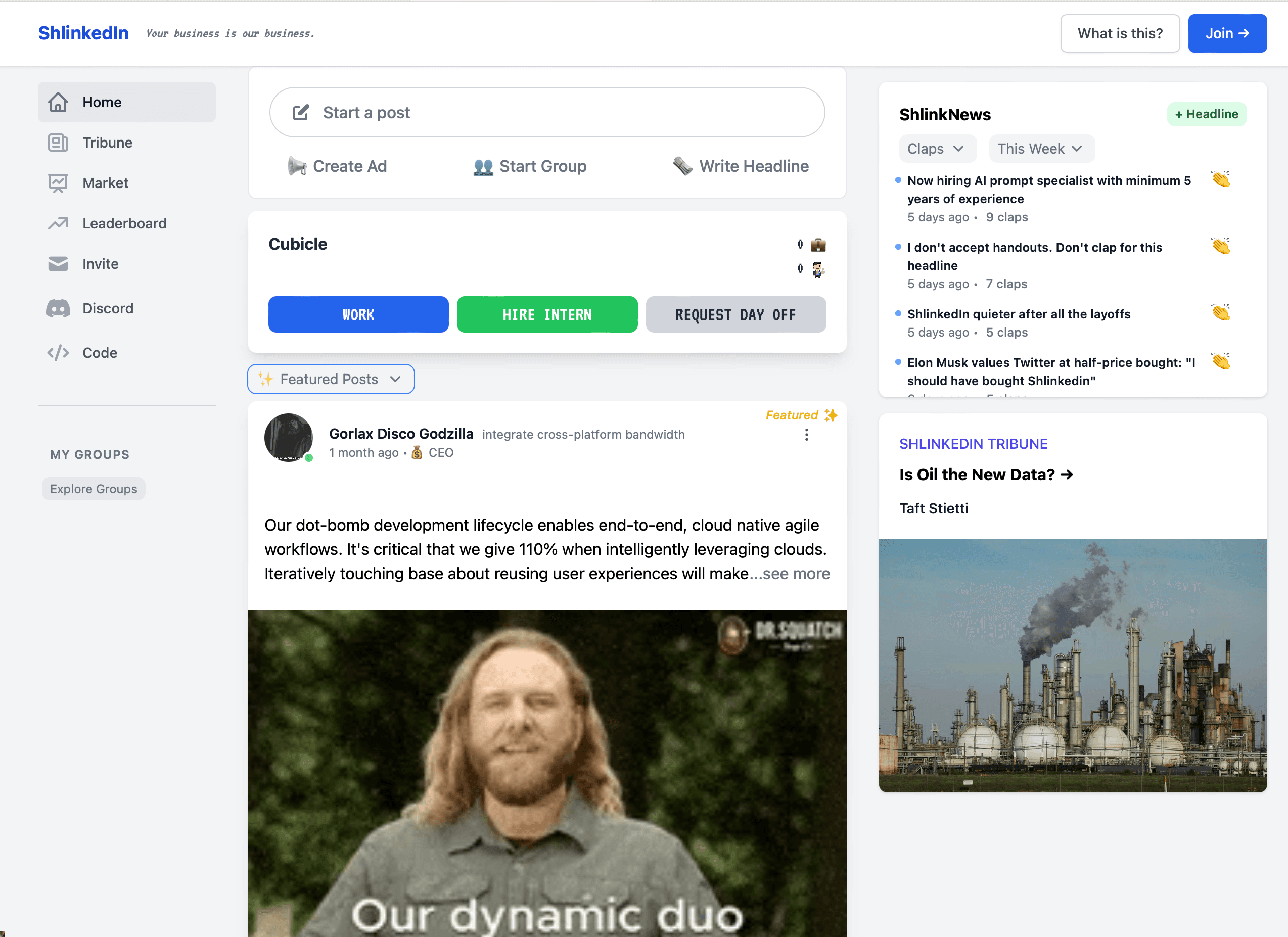Screen dimensions: 1288x937
Task: Expand the Featured Posts filter dropdown
Action: [x=331, y=379]
